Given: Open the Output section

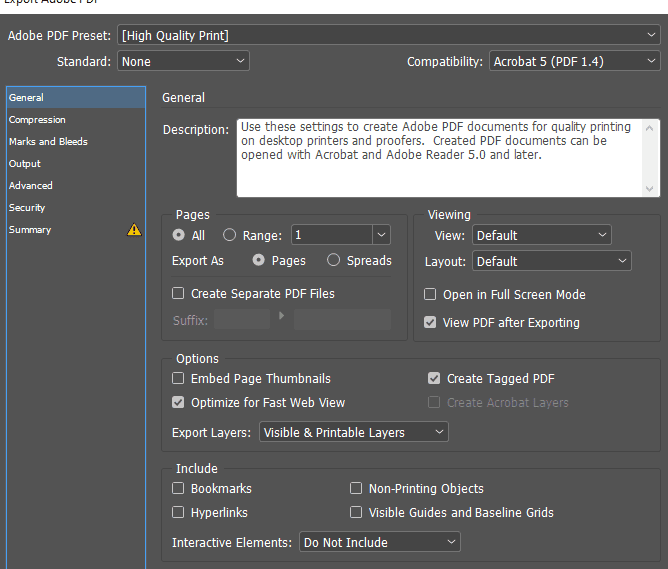Looking at the screenshot, I should tap(25, 164).
